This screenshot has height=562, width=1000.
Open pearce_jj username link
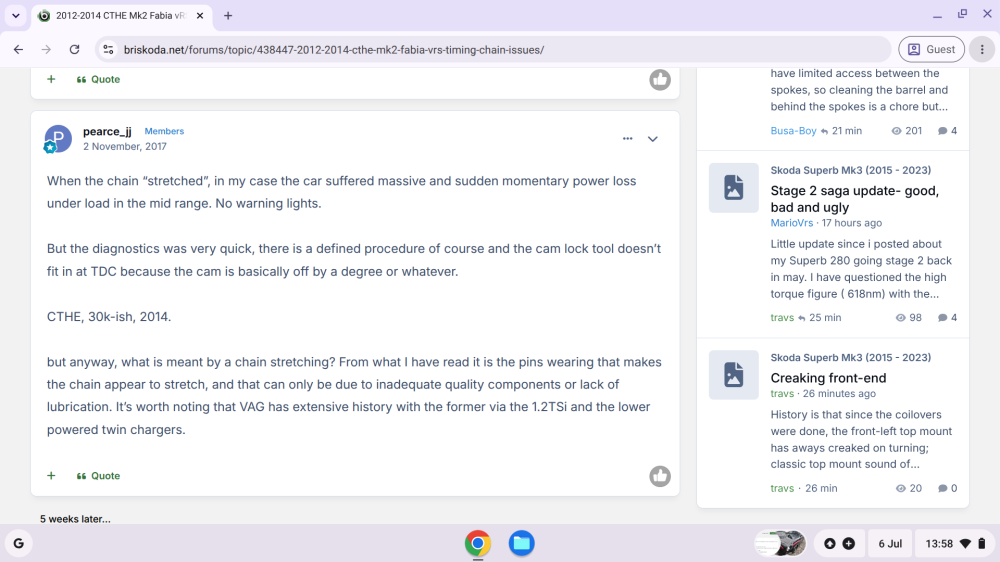point(107,131)
